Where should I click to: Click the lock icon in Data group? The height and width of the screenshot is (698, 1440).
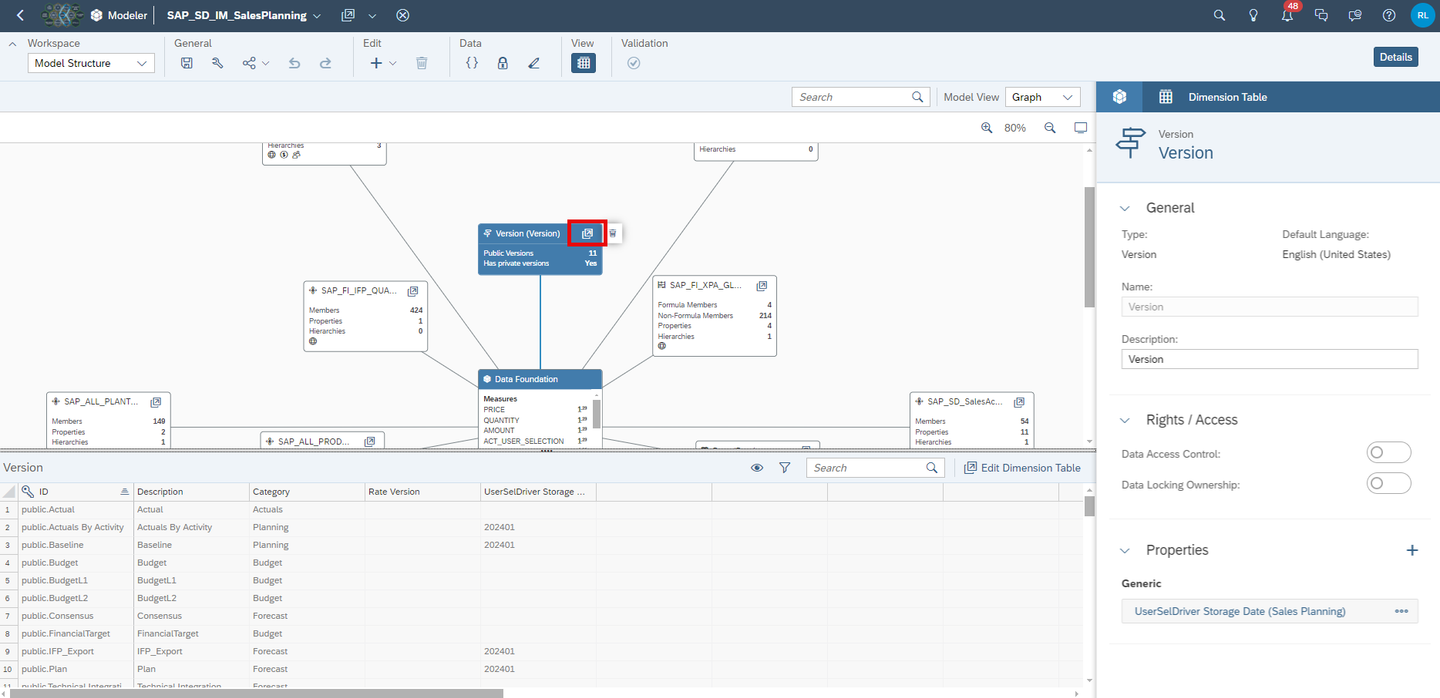(503, 63)
